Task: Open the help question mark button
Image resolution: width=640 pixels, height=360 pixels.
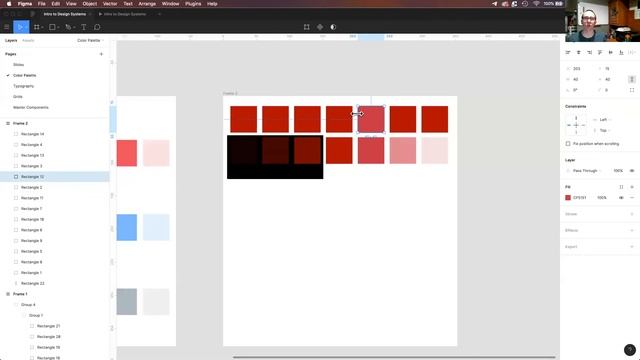Action: click(x=630, y=350)
